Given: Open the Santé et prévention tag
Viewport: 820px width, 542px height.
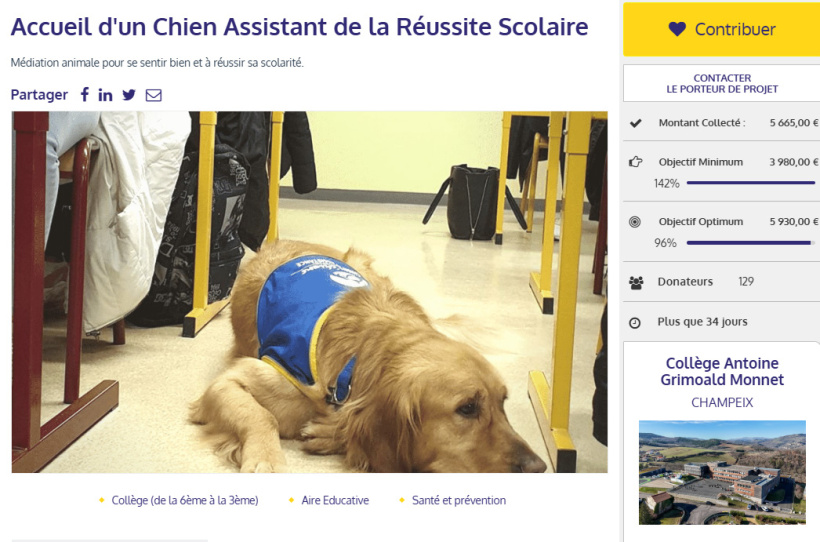Looking at the screenshot, I should (x=459, y=500).
